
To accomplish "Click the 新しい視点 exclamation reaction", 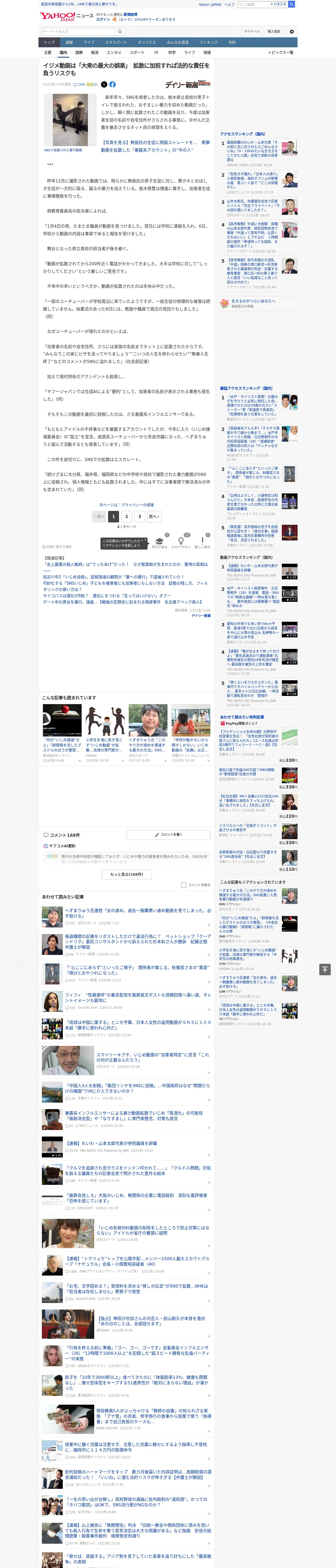I will pos(203,541).
